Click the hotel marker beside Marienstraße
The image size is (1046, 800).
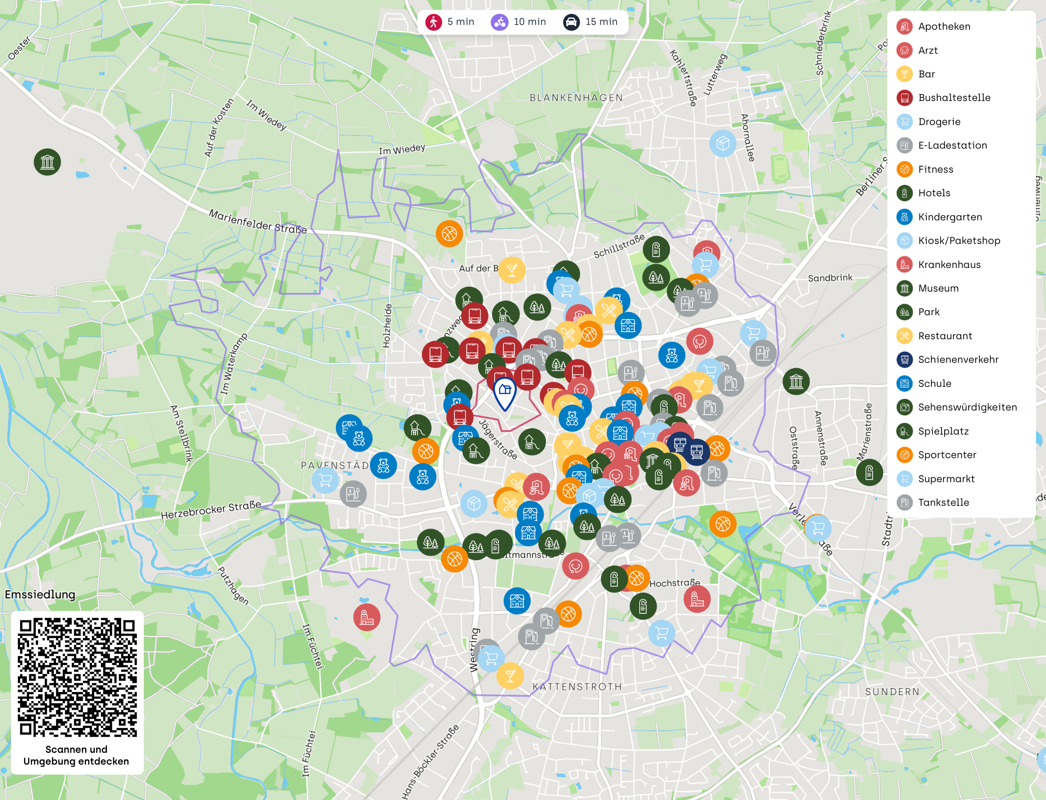869,471
